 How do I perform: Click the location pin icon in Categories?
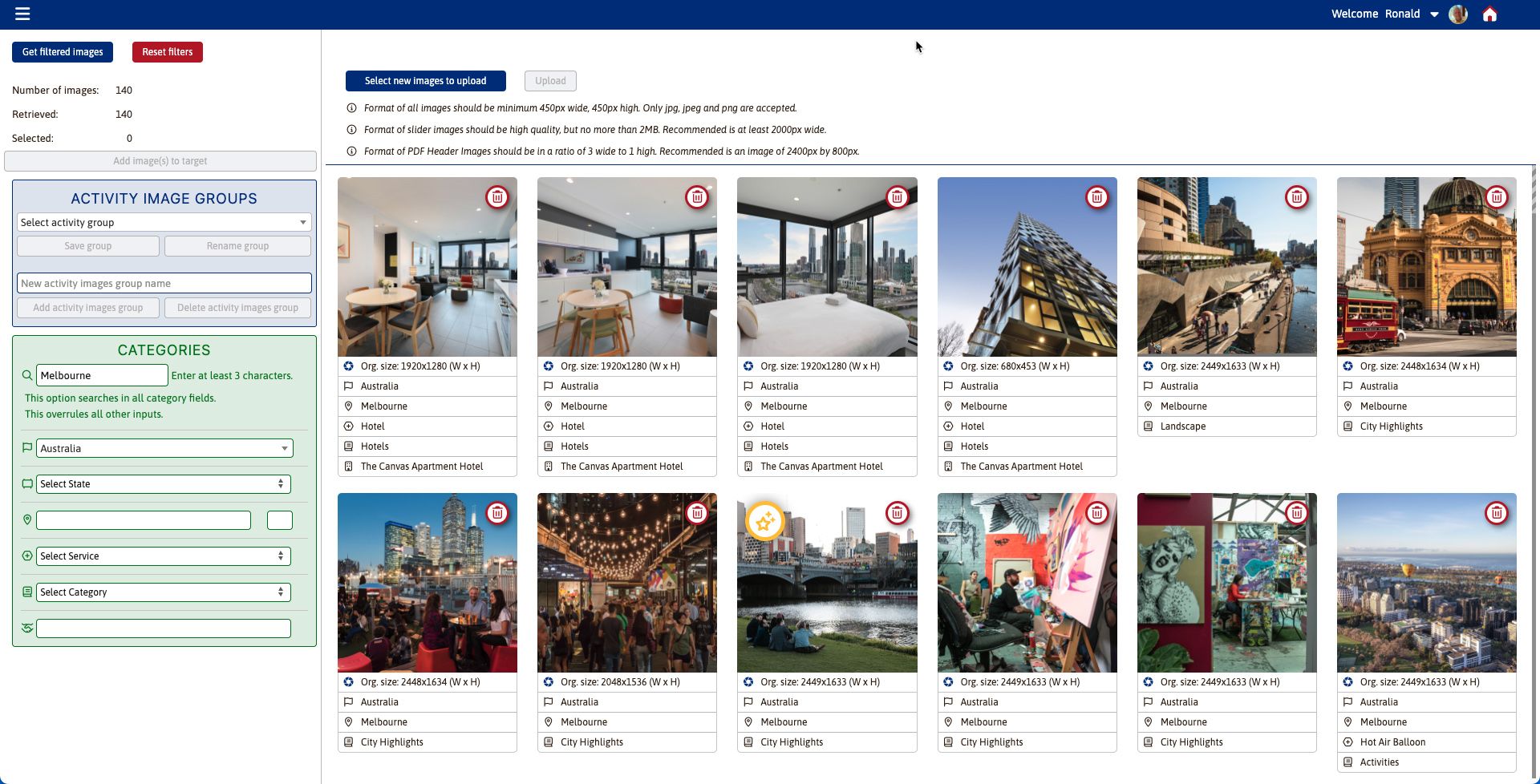point(27,520)
